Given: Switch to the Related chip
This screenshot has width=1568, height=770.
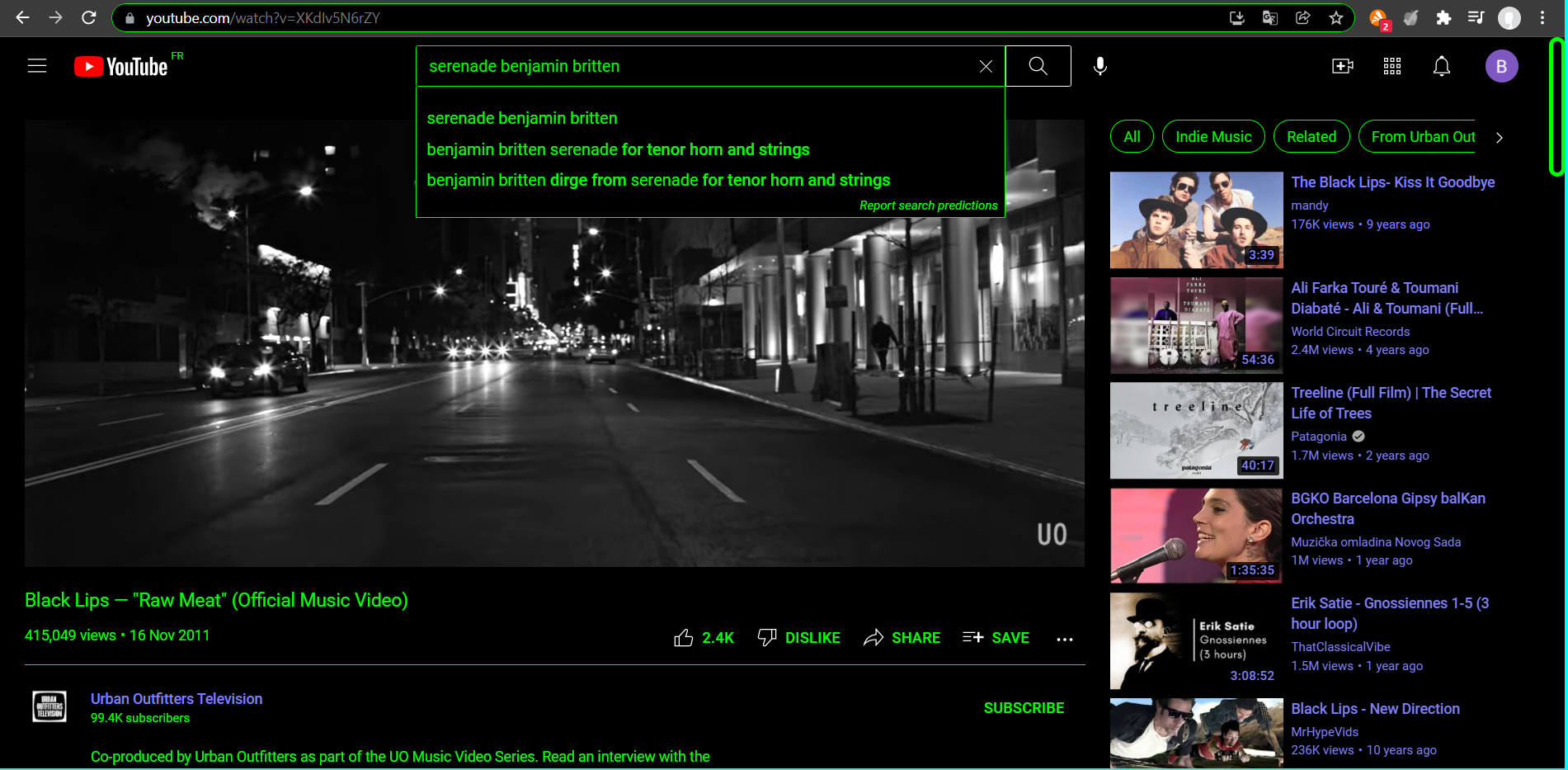Looking at the screenshot, I should [x=1311, y=137].
